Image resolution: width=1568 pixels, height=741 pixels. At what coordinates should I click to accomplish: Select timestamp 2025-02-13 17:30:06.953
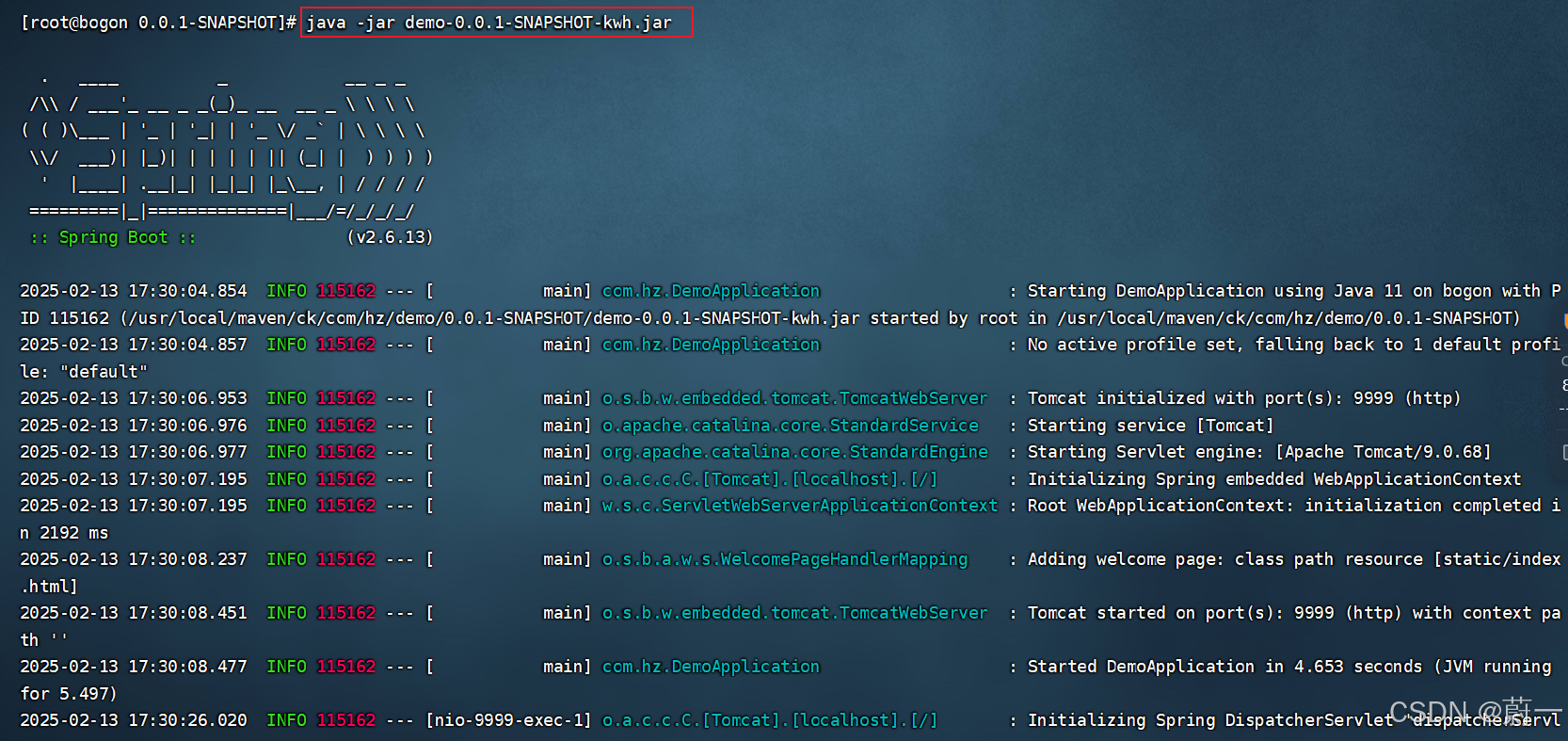coord(134,398)
